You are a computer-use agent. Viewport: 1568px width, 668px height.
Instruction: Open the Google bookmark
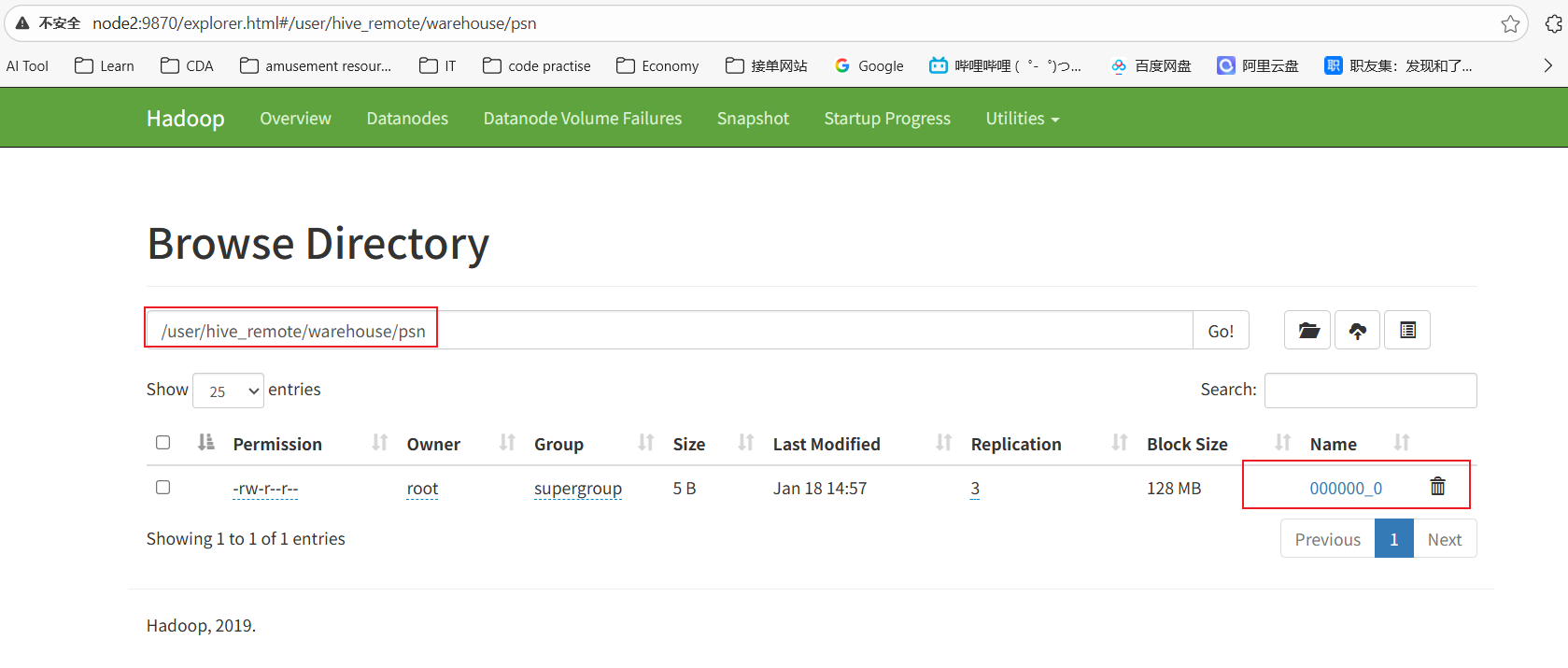click(x=869, y=65)
